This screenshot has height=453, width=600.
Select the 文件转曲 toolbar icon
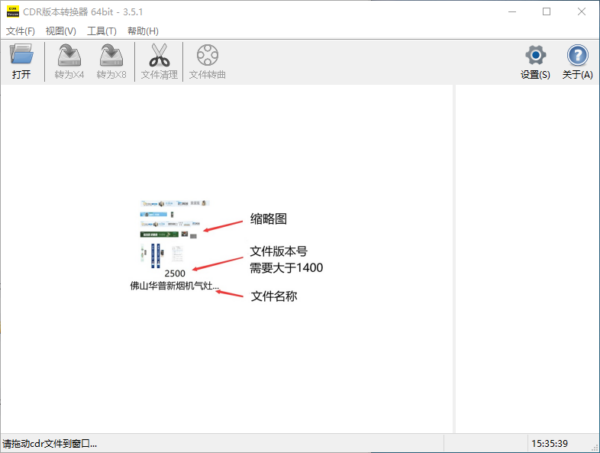[207, 61]
